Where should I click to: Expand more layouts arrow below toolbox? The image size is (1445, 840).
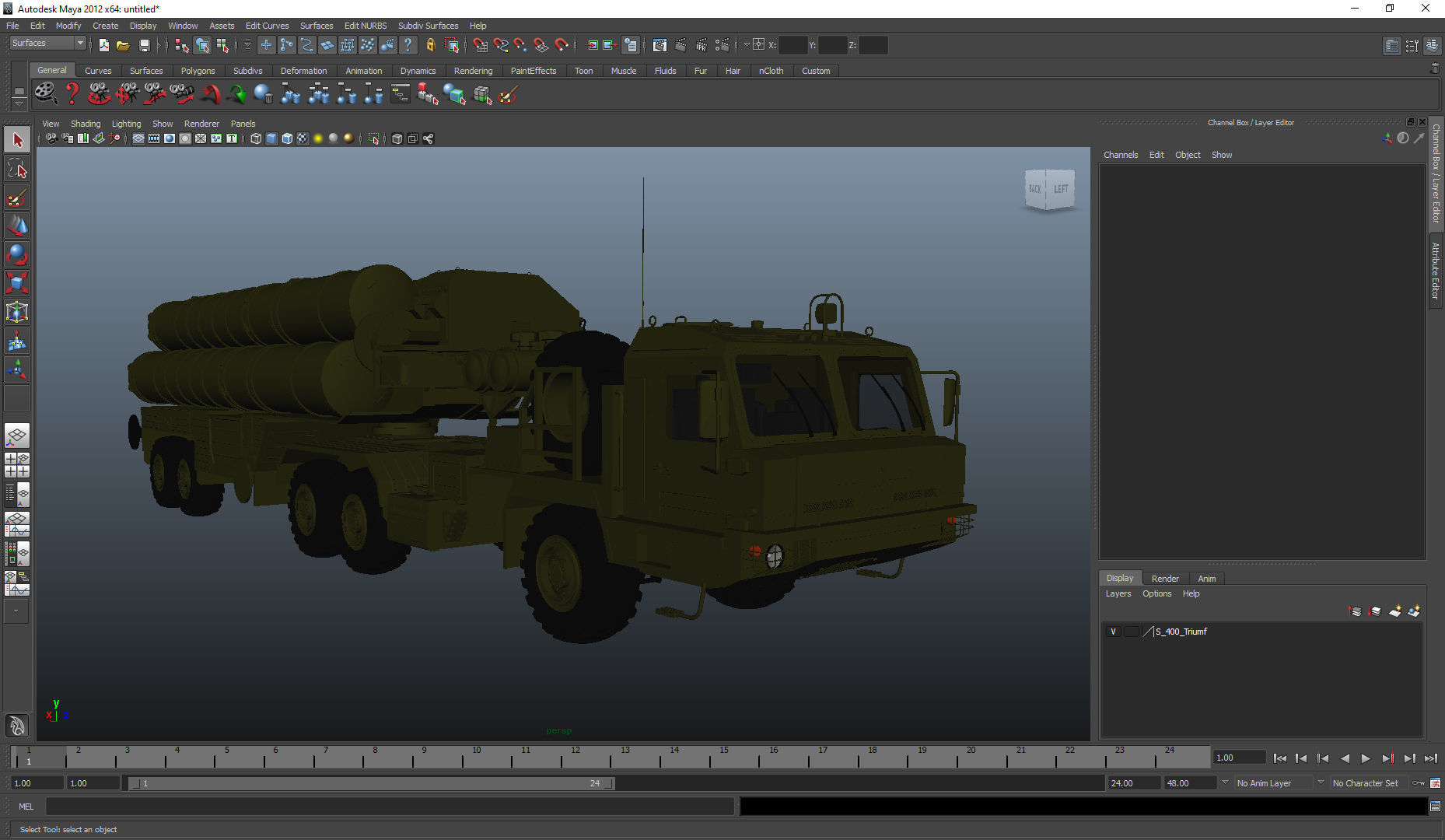(x=16, y=611)
